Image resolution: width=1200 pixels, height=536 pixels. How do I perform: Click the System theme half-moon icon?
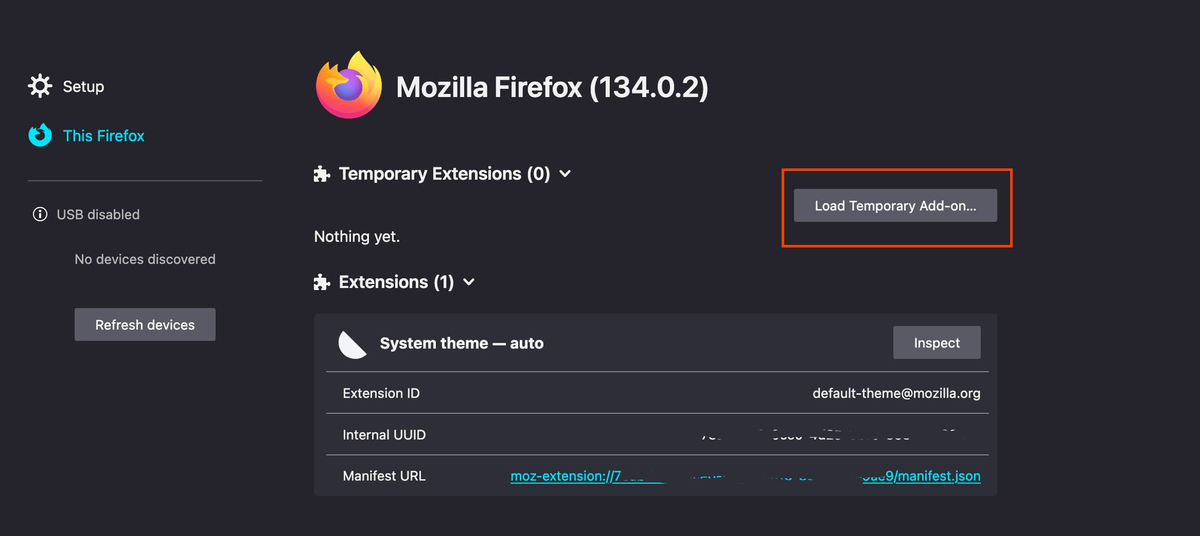[x=352, y=343]
